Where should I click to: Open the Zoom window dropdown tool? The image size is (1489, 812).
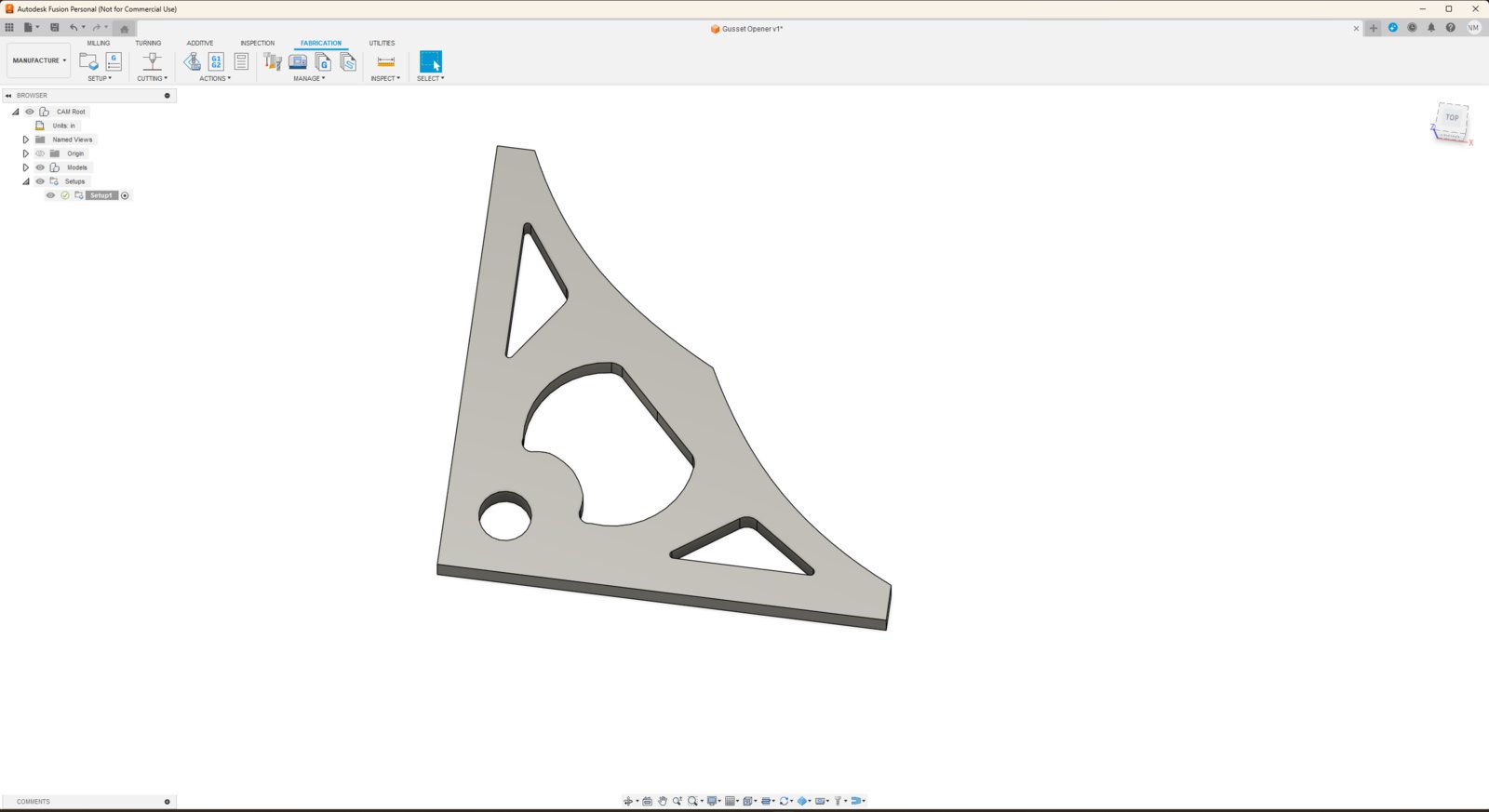695,801
